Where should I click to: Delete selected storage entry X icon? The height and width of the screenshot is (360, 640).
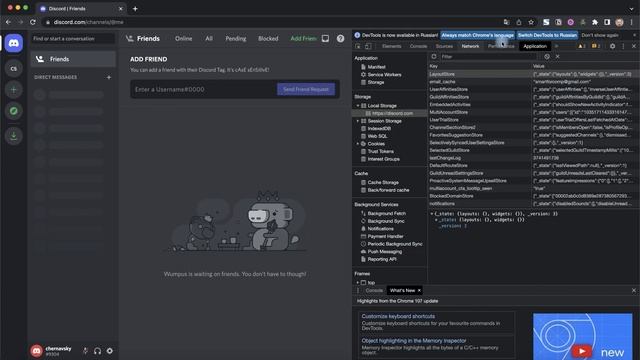coord(558,56)
